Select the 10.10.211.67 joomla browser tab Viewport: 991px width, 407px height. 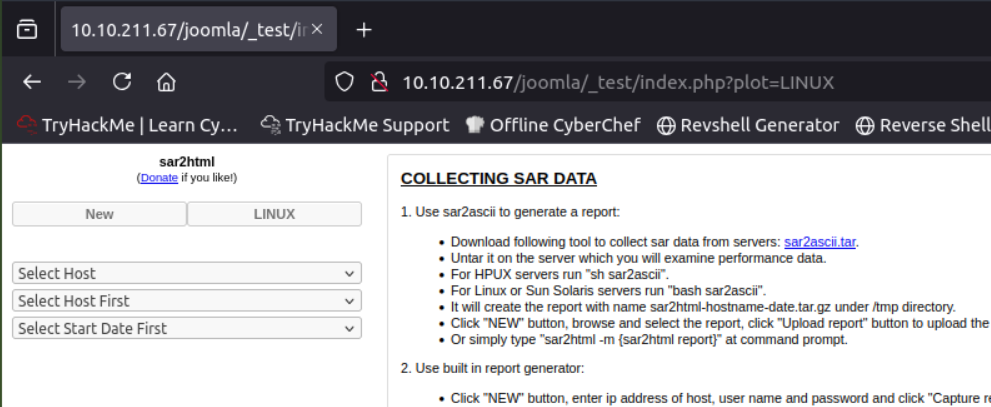pos(187,29)
